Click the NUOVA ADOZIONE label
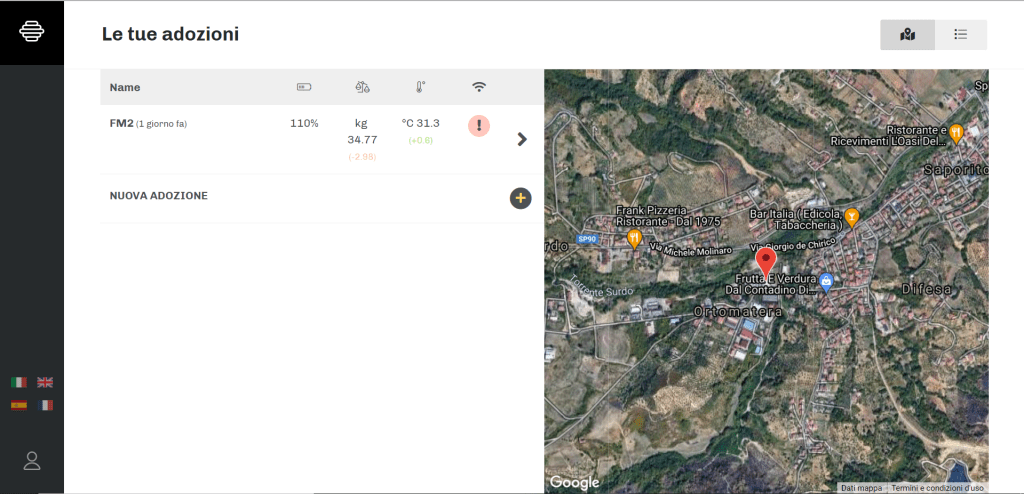The width and height of the screenshot is (1024, 494). [158, 196]
